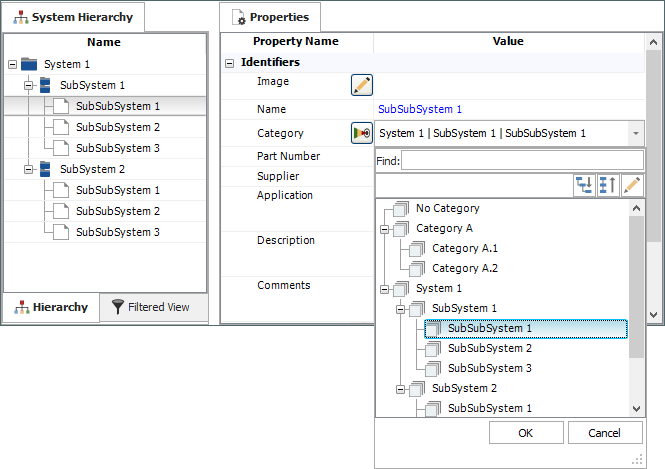Screen dimensions: 665x469
Task: Click the edit categories pencil icon
Action: (632, 185)
